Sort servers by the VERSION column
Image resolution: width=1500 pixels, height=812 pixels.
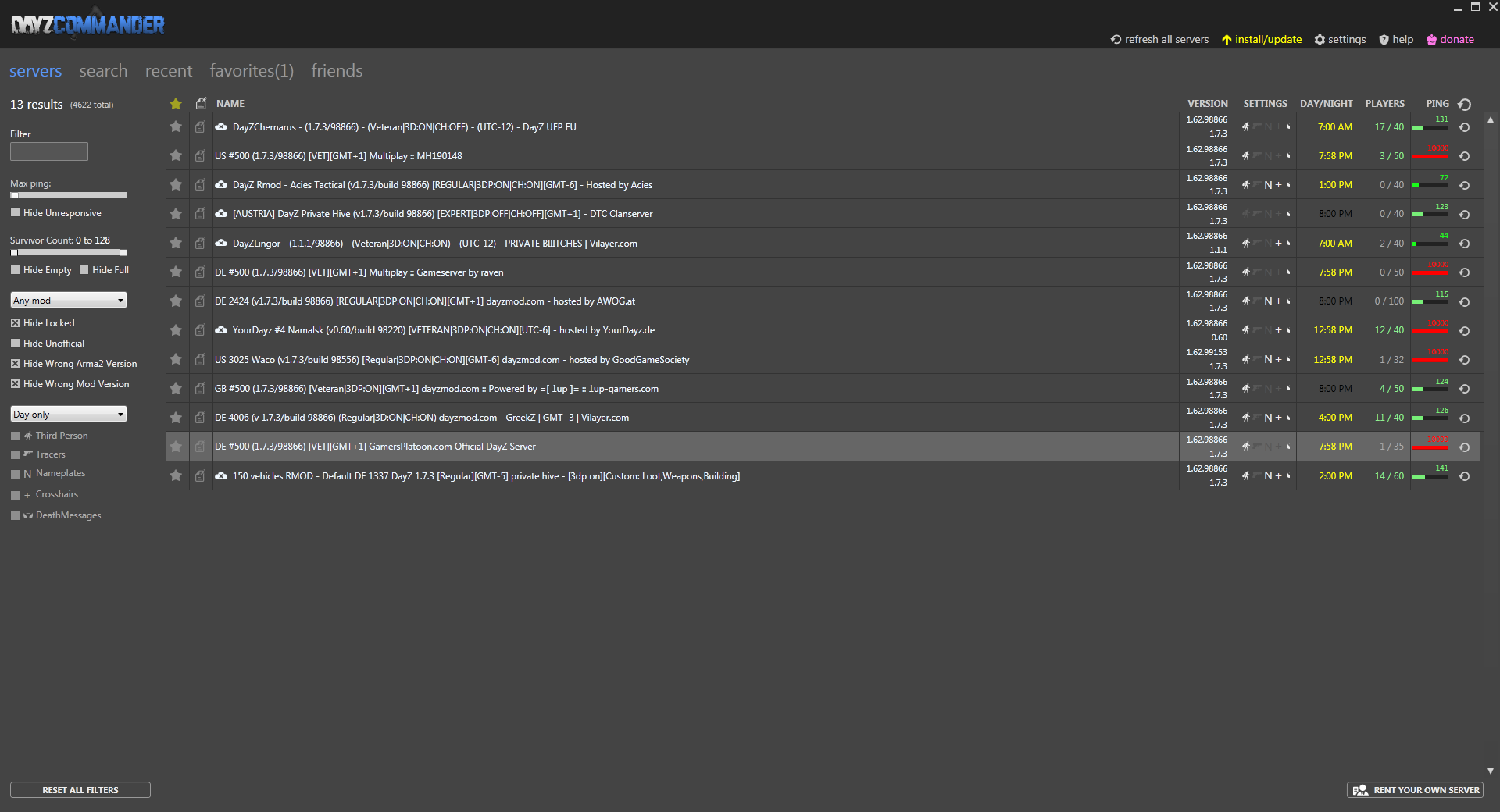click(x=1207, y=103)
